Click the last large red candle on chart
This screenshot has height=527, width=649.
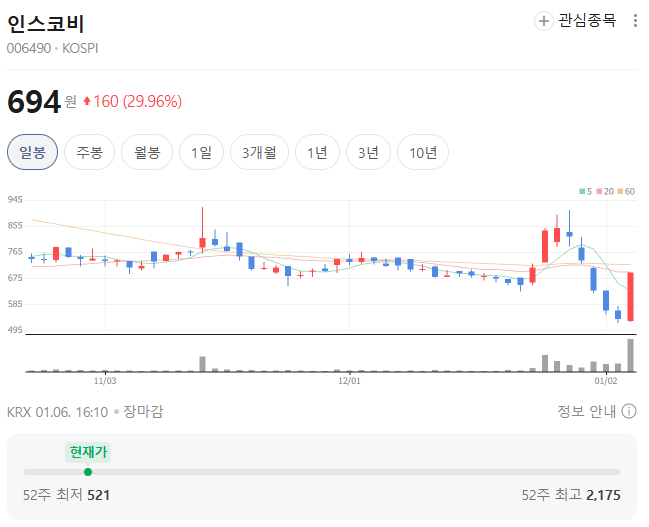(x=630, y=296)
